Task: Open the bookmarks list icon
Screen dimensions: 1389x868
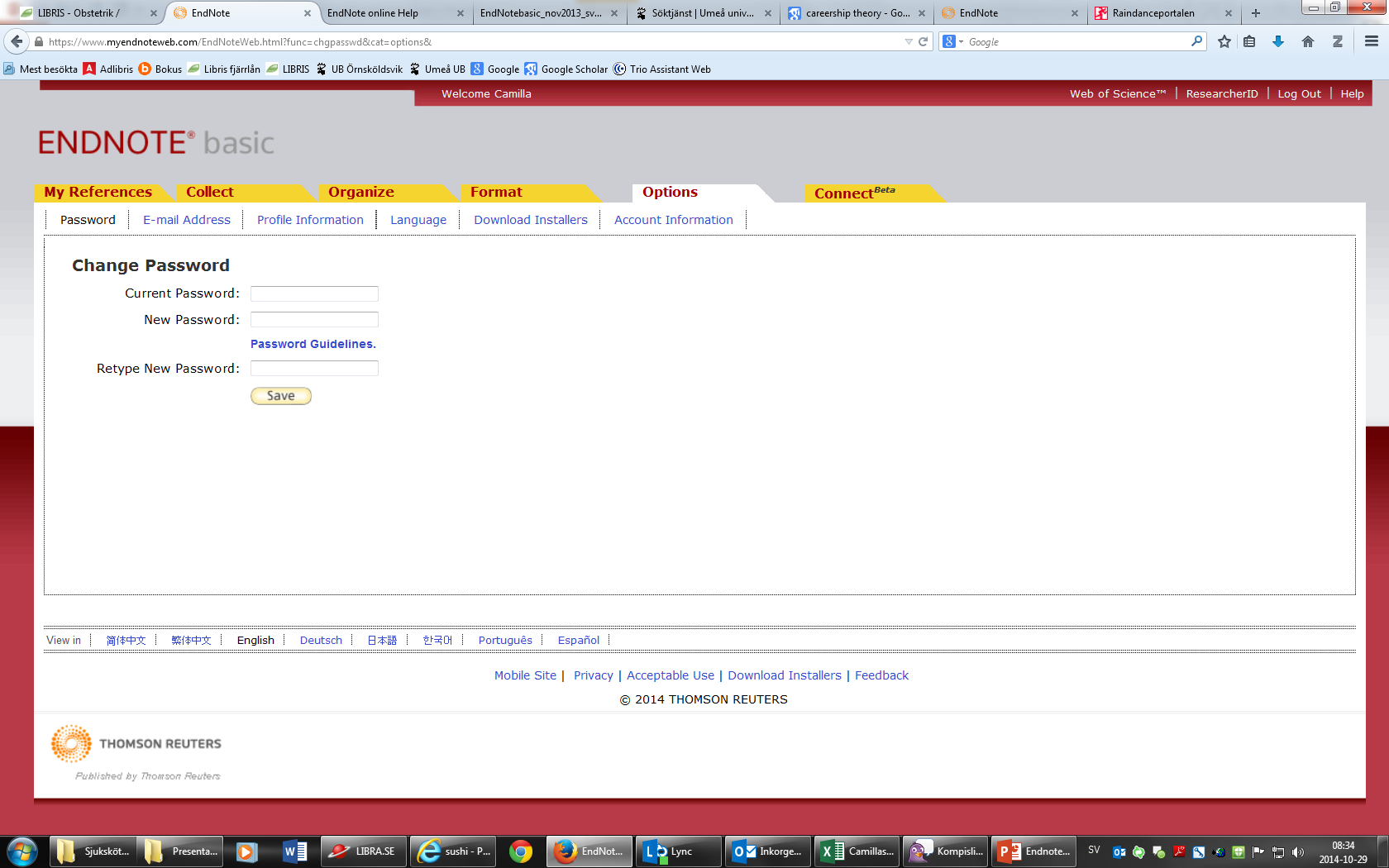Action: (x=1249, y=41)
